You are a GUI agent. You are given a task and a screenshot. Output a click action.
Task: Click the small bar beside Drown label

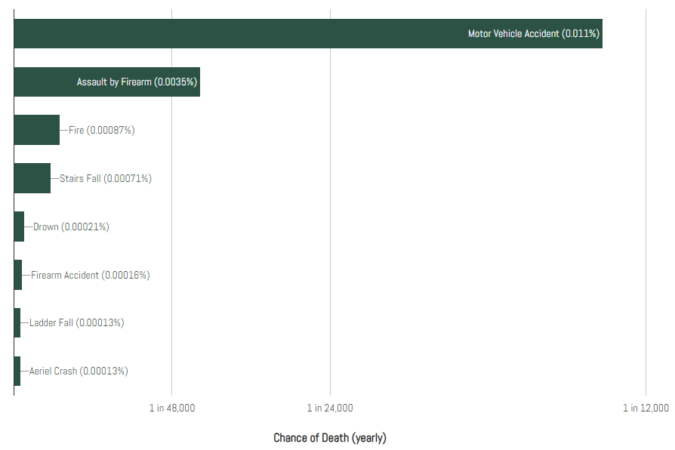(19, 227)
